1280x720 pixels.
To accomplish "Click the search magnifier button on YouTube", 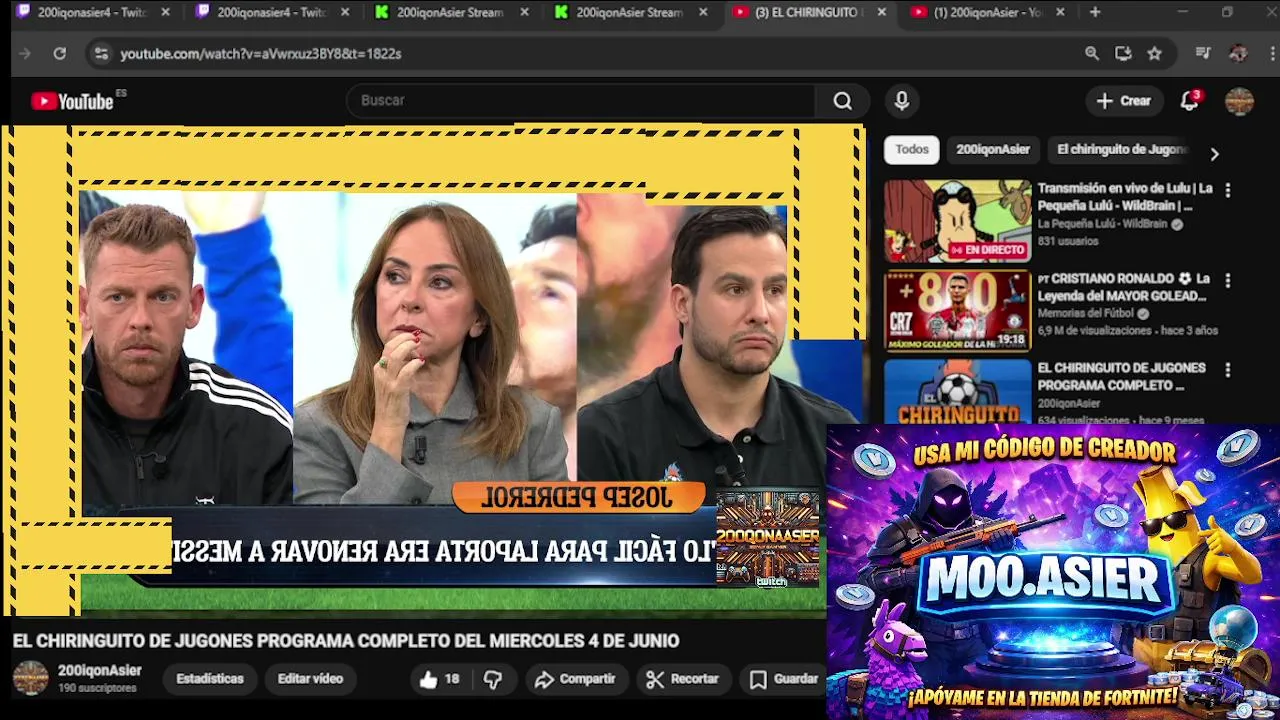I will (843, 101).
